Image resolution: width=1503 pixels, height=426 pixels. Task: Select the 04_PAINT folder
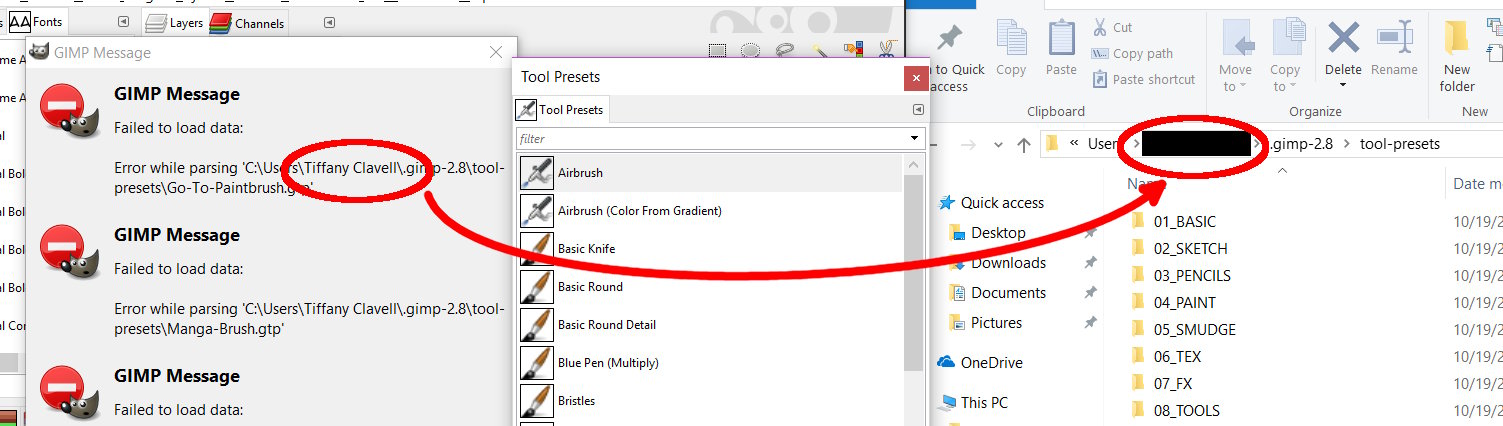click(x=1173, y=302)
